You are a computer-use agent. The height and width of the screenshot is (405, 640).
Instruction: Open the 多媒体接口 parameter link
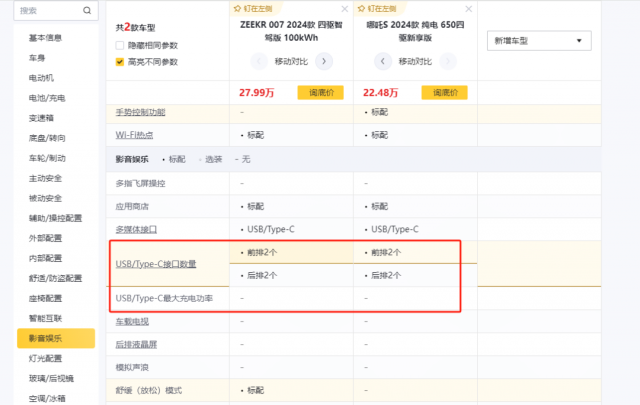pos(136,229)
